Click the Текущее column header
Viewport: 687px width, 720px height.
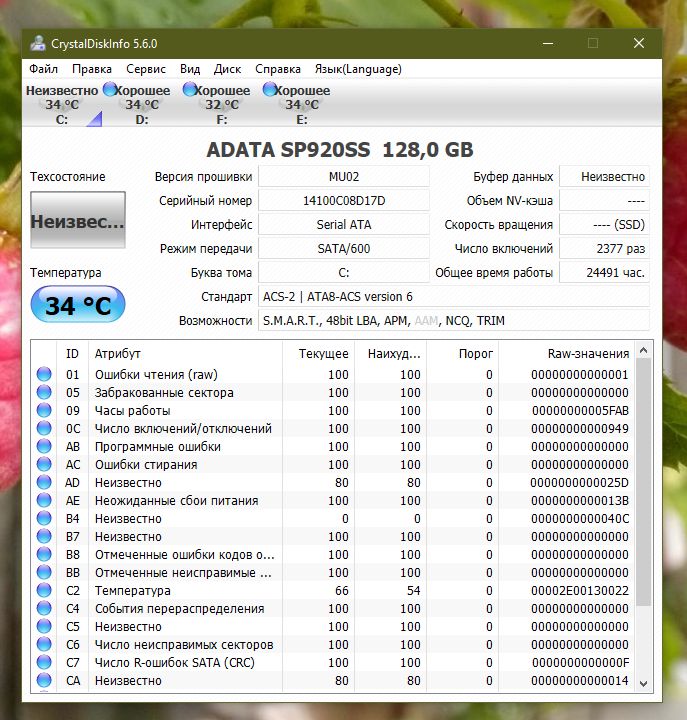318,354
